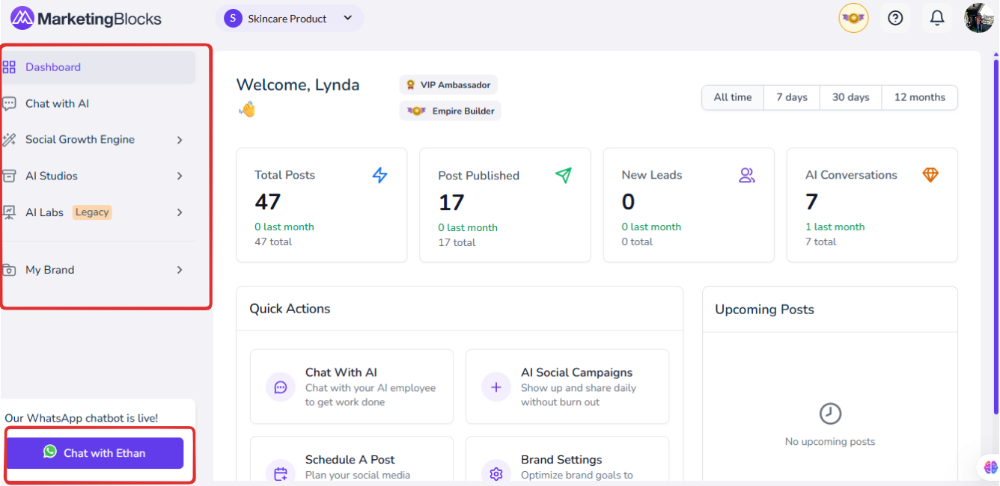Image resolution: width=1000 pixels, height=486 pixels.
Task: Open the Skincare Product brand dropdown
Action: click(289, 18)
